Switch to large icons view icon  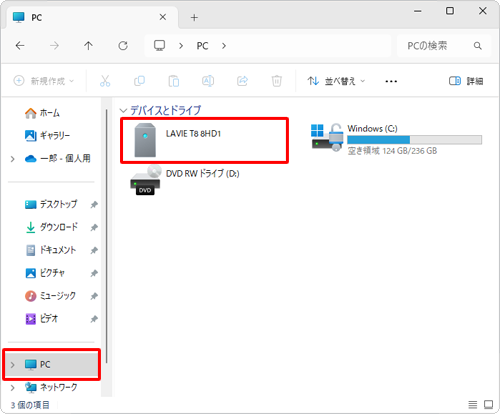tap(488, 405)
